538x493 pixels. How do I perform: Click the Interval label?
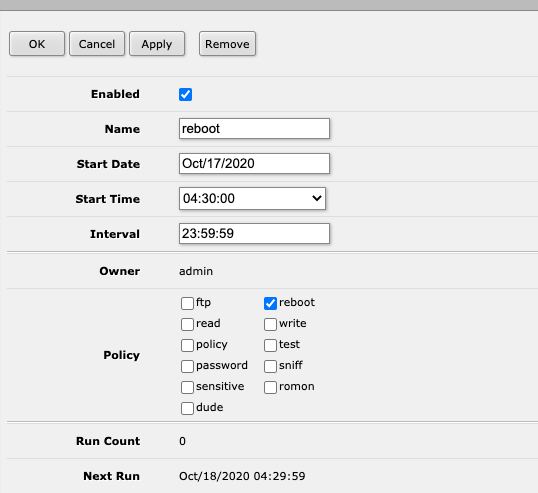(115, 234)
